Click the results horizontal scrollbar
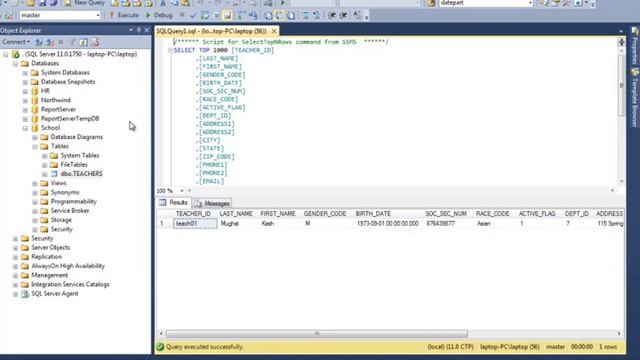640x360 pixels. coord(317,334)
